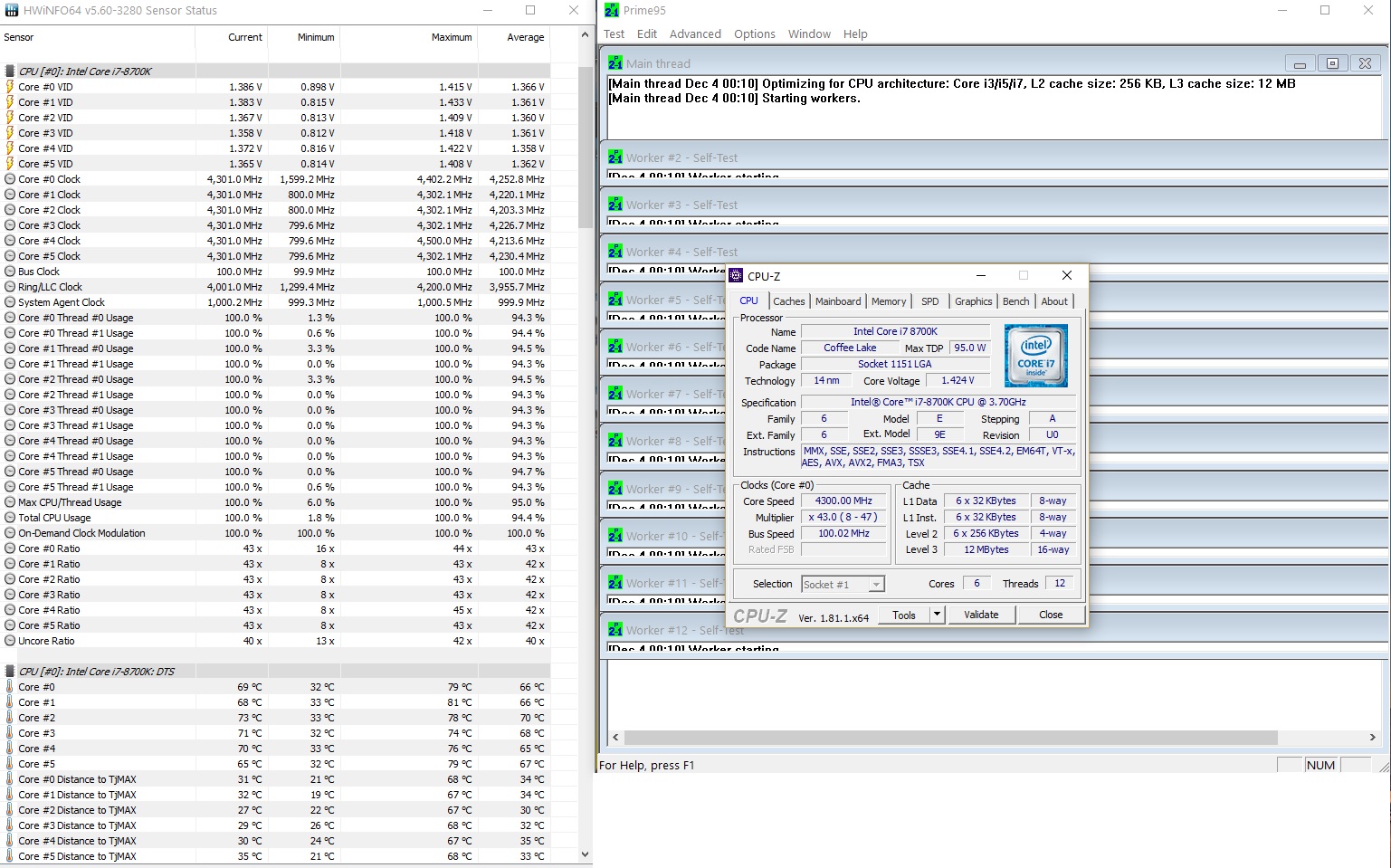
Task: Select the Core #0 VID sensor row
Action: (x=276, y=87)
